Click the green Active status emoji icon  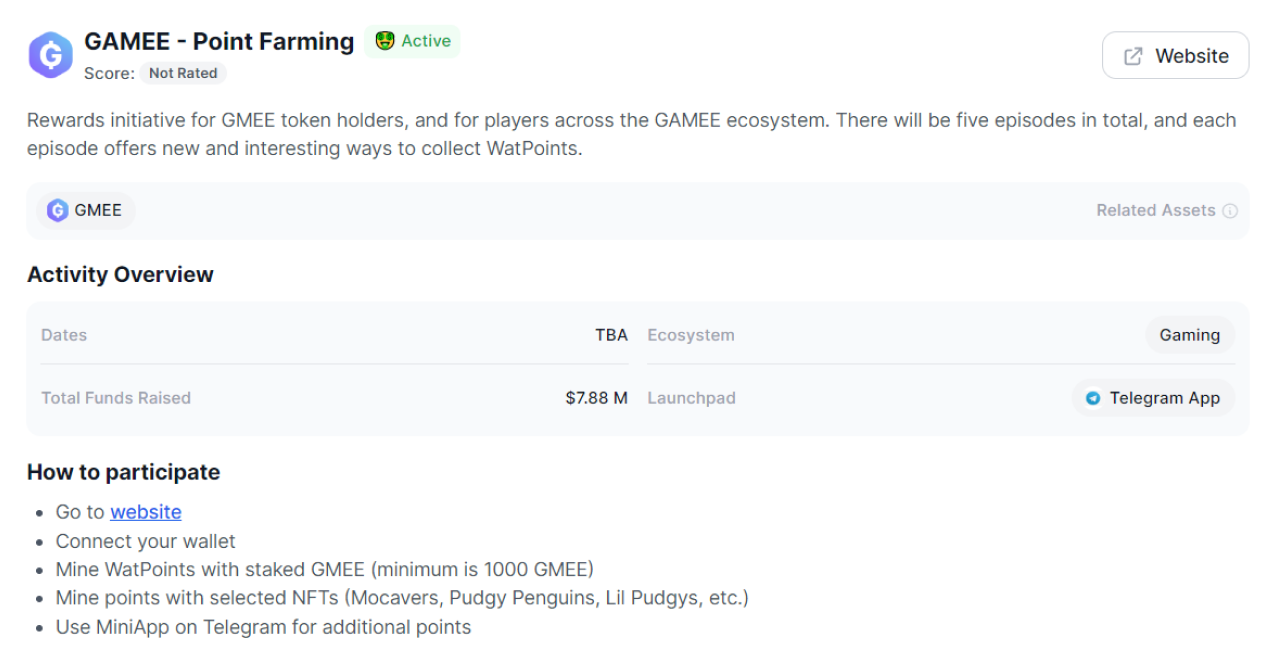click(x=385, y=41)
